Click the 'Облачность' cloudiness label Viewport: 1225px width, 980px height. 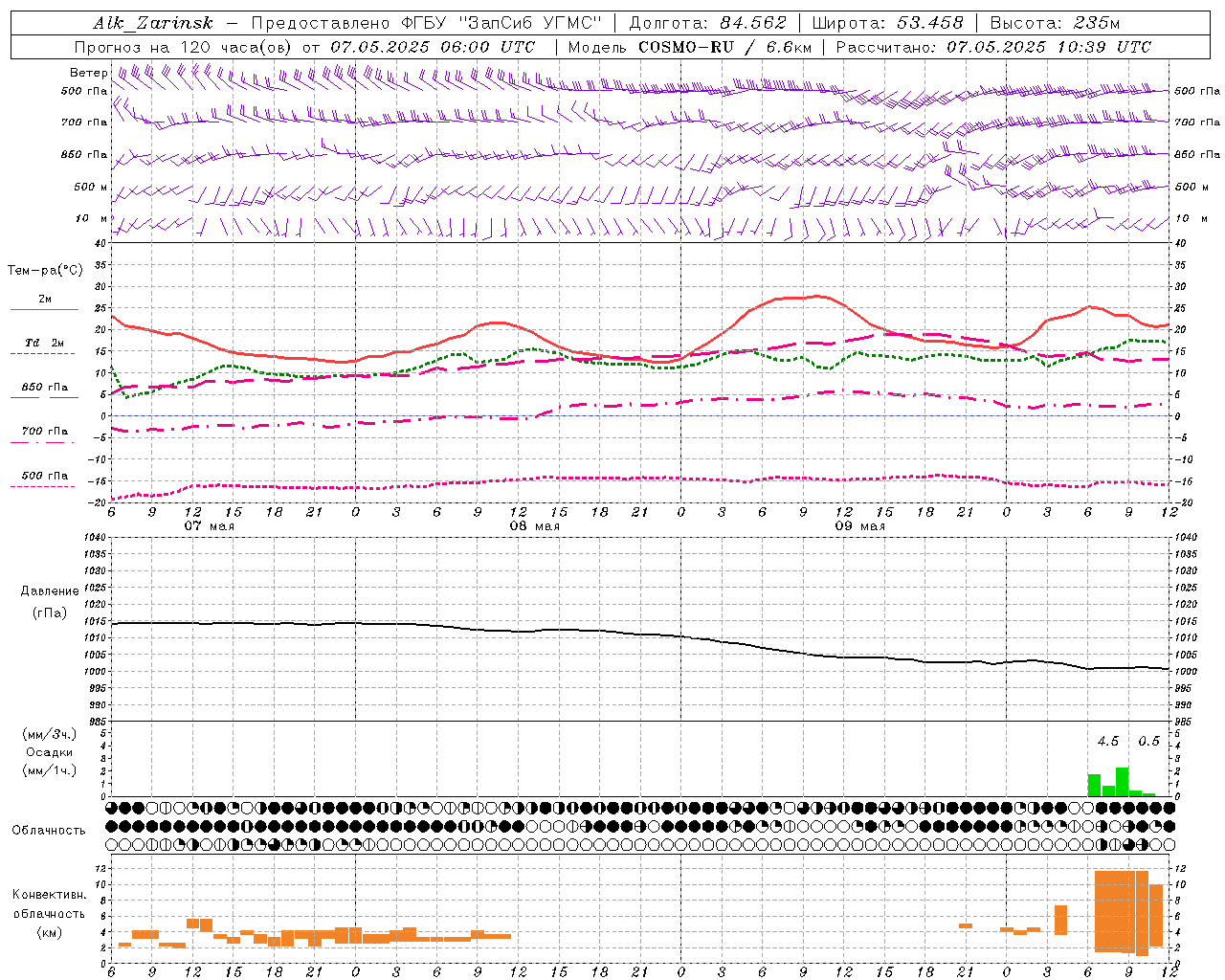(49, 831)
